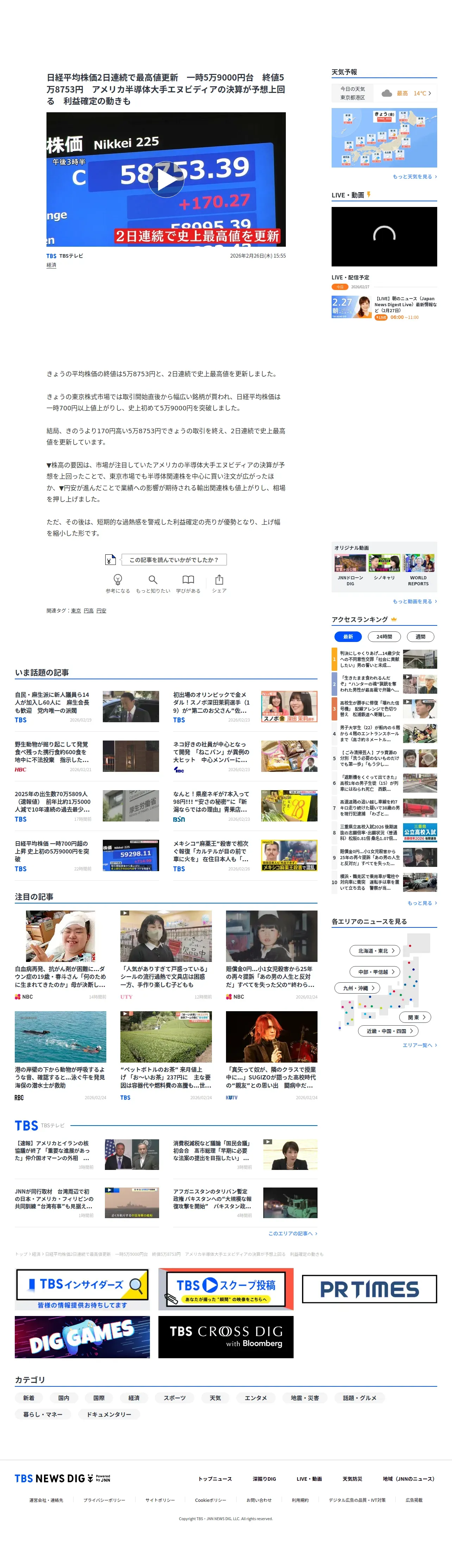Open the 白血病再発、抗がん剤が困難に article
Viewport: 452px width, 1568px height.
[60, 955]
